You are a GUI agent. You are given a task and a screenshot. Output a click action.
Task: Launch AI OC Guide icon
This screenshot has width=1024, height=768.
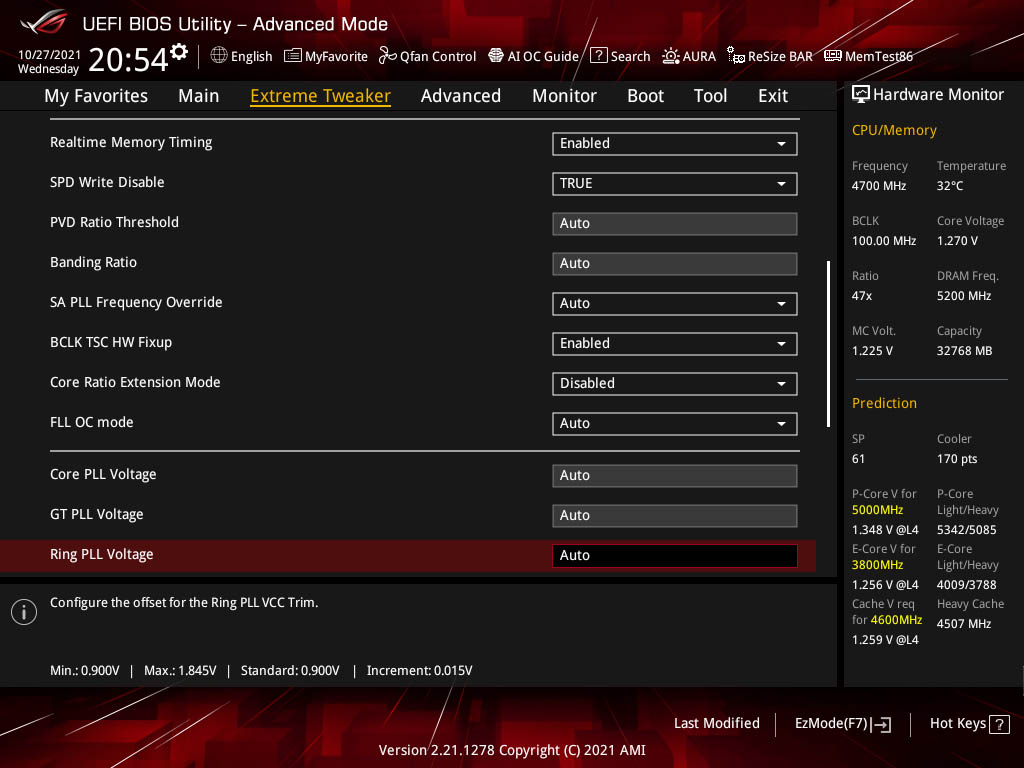click(496, 56)
